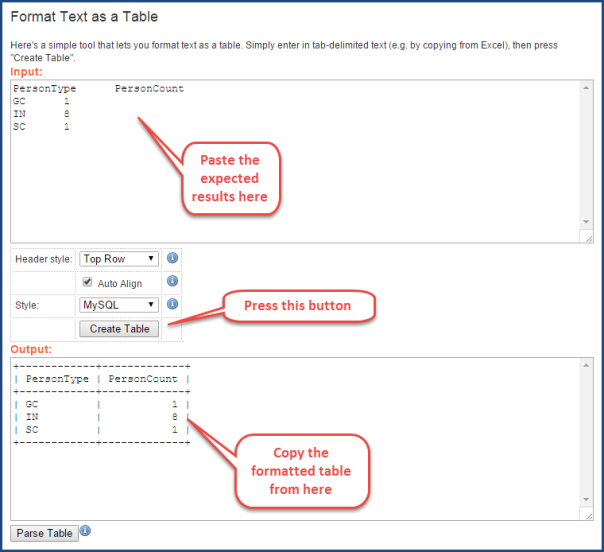Screen dimensions: 604x552
Task: Click the Input box resize handle
Action: [586, 237]
